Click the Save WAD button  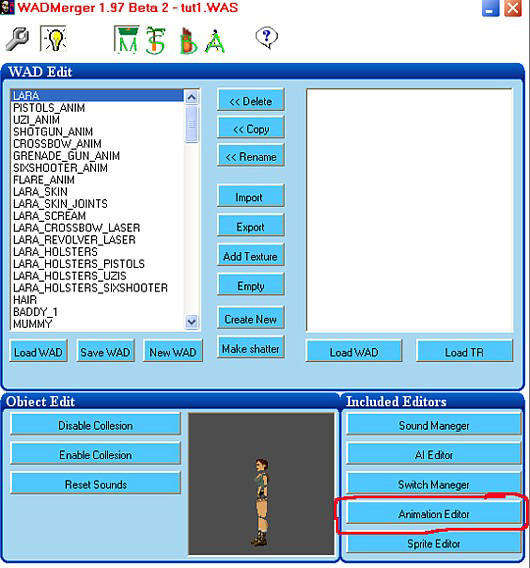[105, 351]
